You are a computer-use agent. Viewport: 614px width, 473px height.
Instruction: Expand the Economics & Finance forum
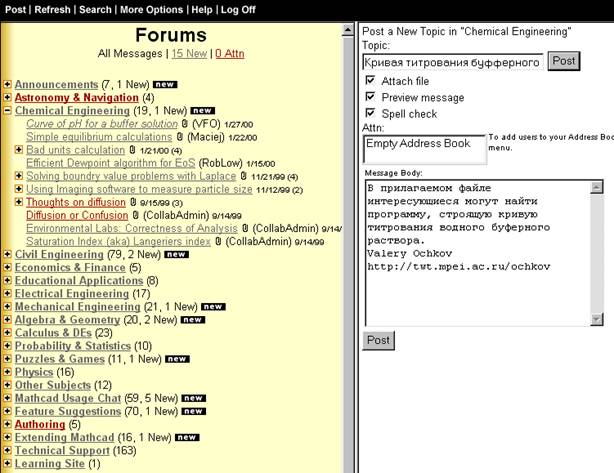(7, 267)
